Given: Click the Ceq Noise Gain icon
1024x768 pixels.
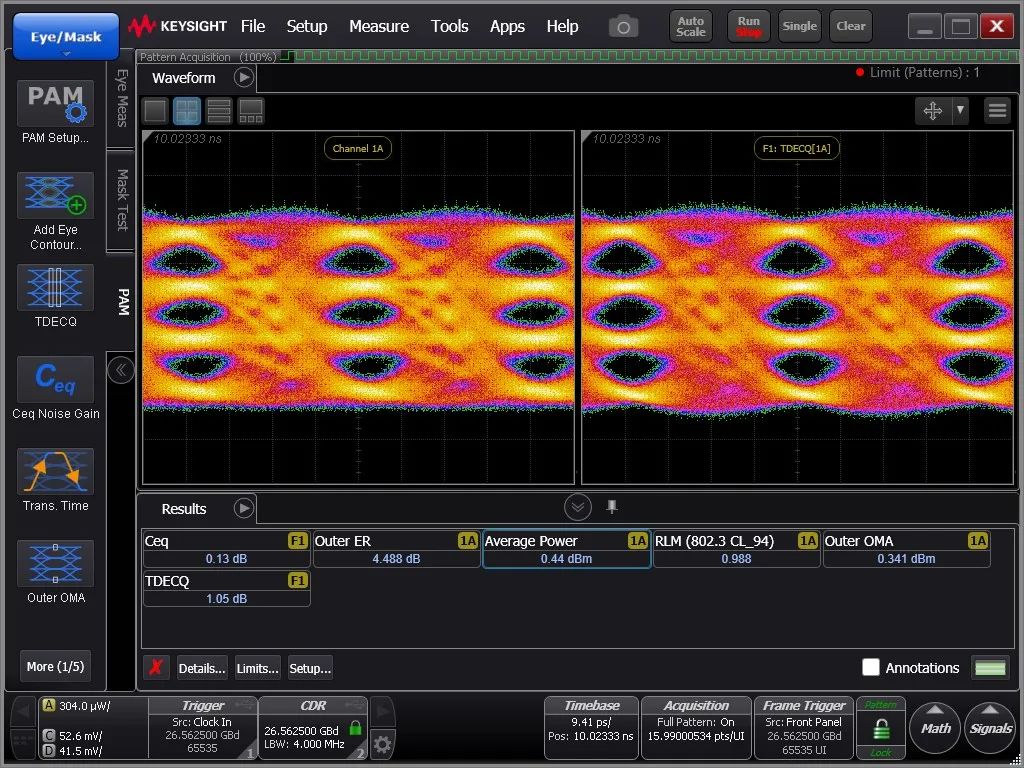Looking at the screenshot, I should pos(55,380).
